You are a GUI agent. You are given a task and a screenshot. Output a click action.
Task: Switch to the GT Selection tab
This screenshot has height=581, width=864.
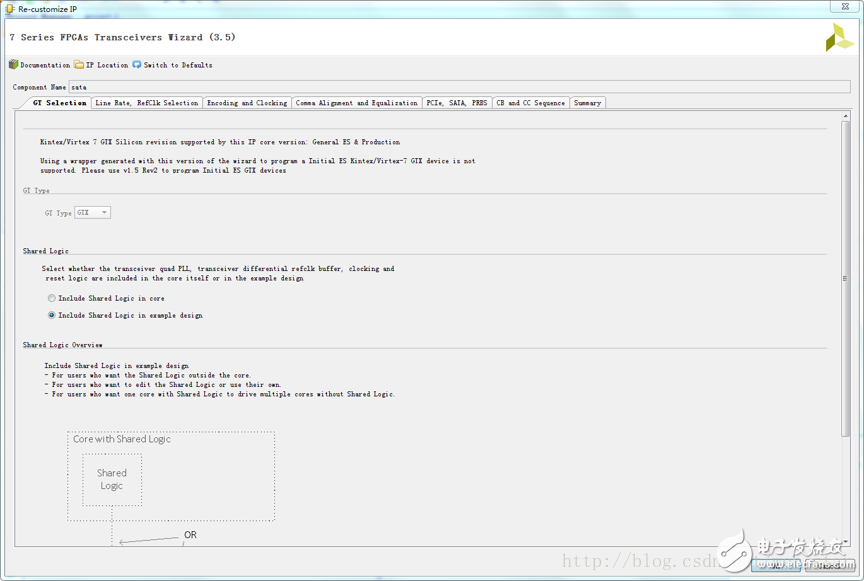click(x=59, y=103)
